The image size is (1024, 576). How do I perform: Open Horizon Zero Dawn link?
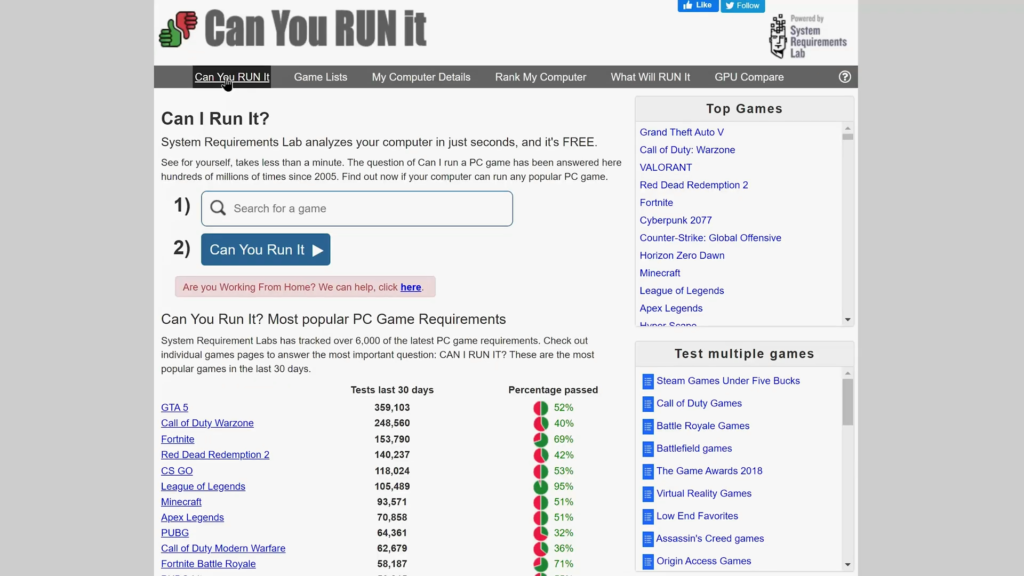(x=682, y=255)
